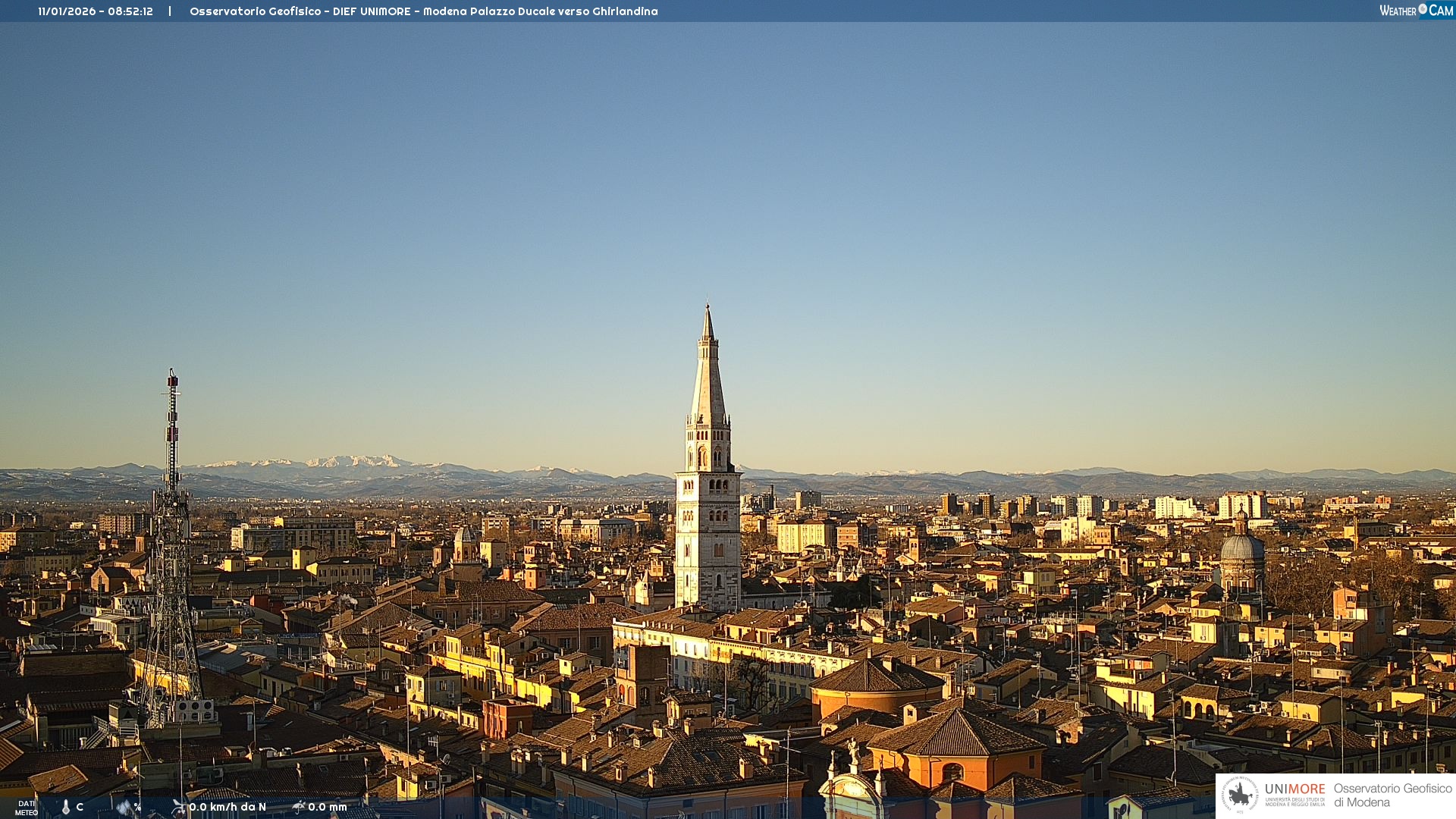Click the humidity percent symbol
Viewport: 1456px width, 819px height.
tap(137, 807)
